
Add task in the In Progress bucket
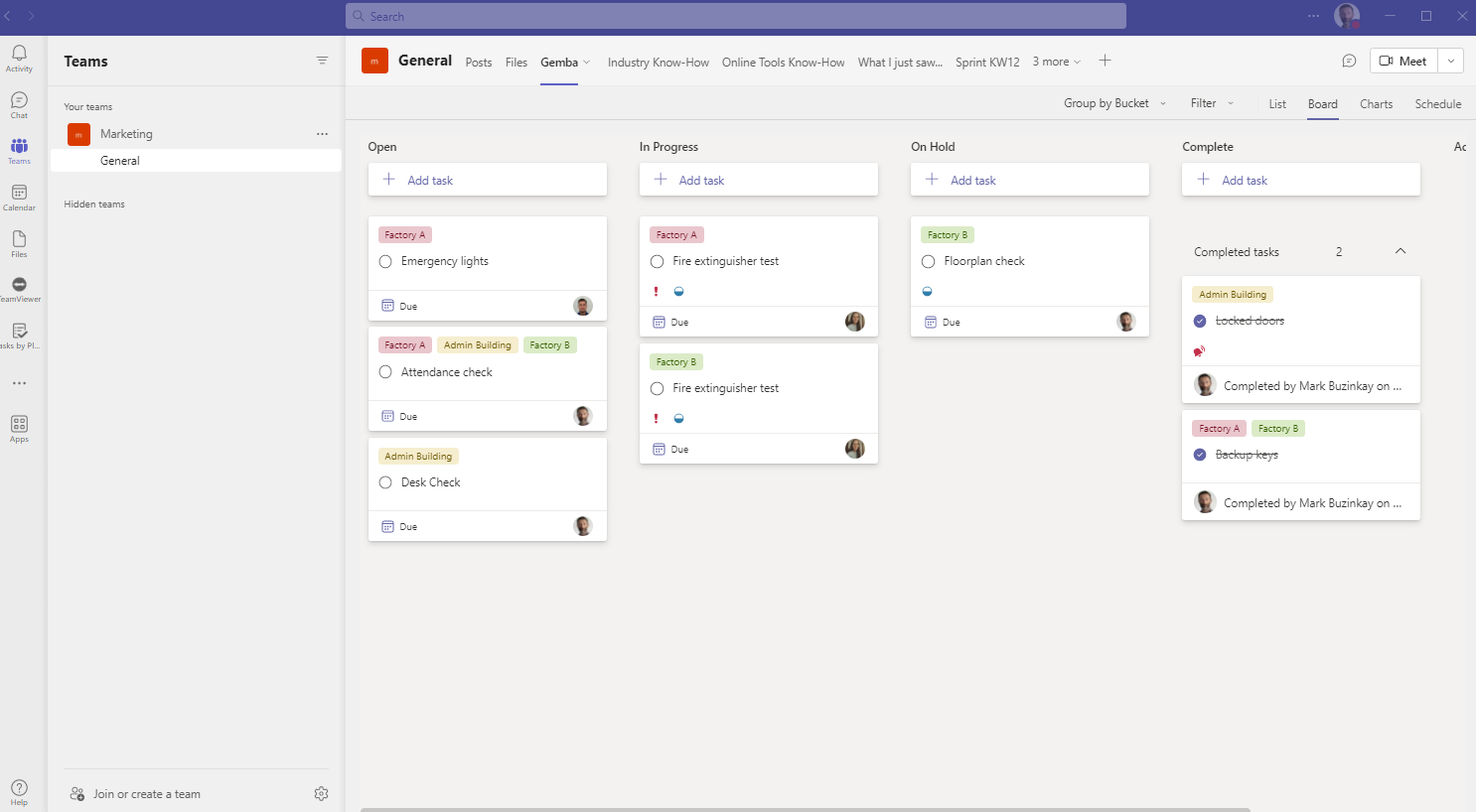click(x=759, y=180)
